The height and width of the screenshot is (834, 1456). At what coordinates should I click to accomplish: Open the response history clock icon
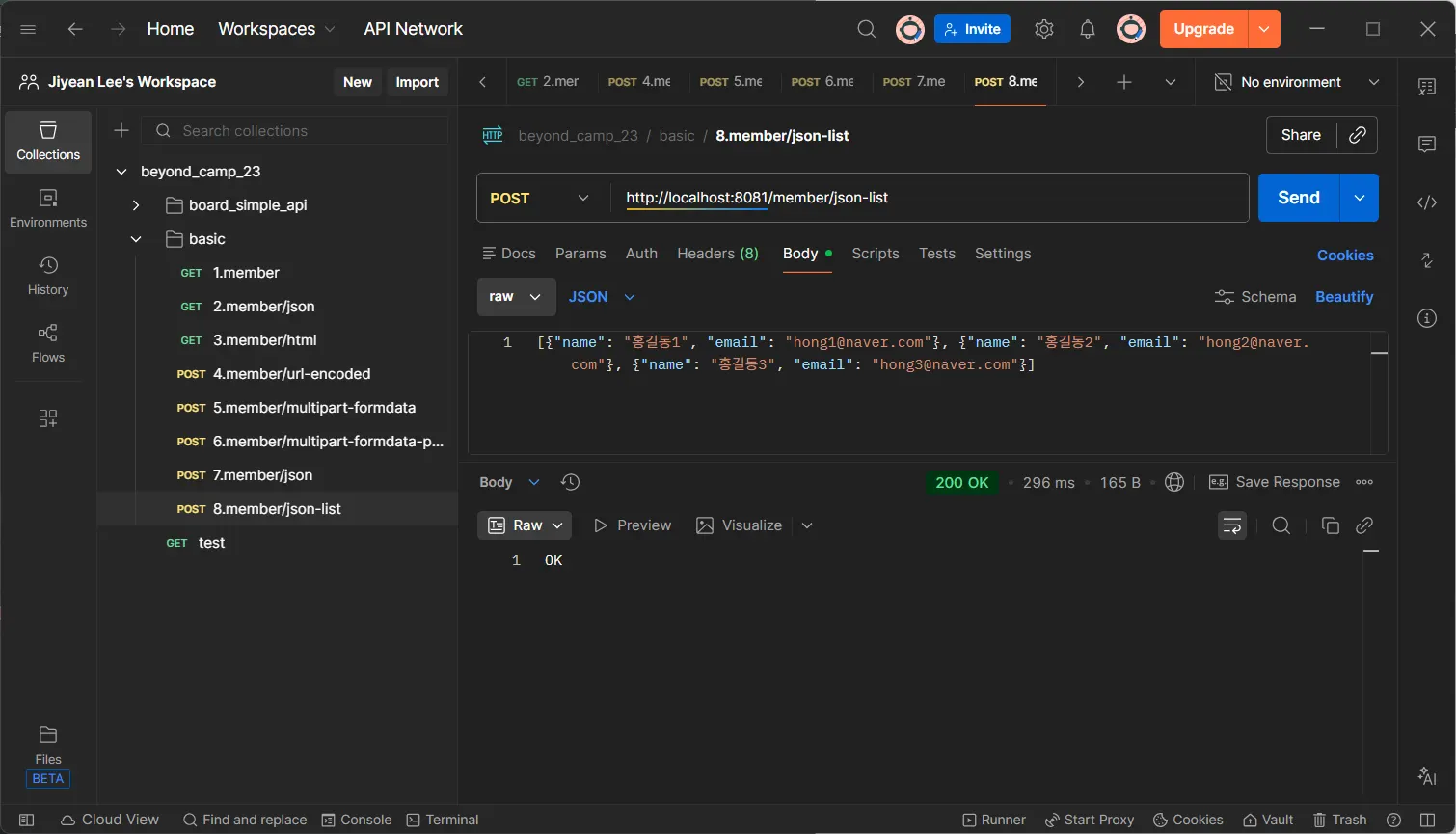coord(570,482)
